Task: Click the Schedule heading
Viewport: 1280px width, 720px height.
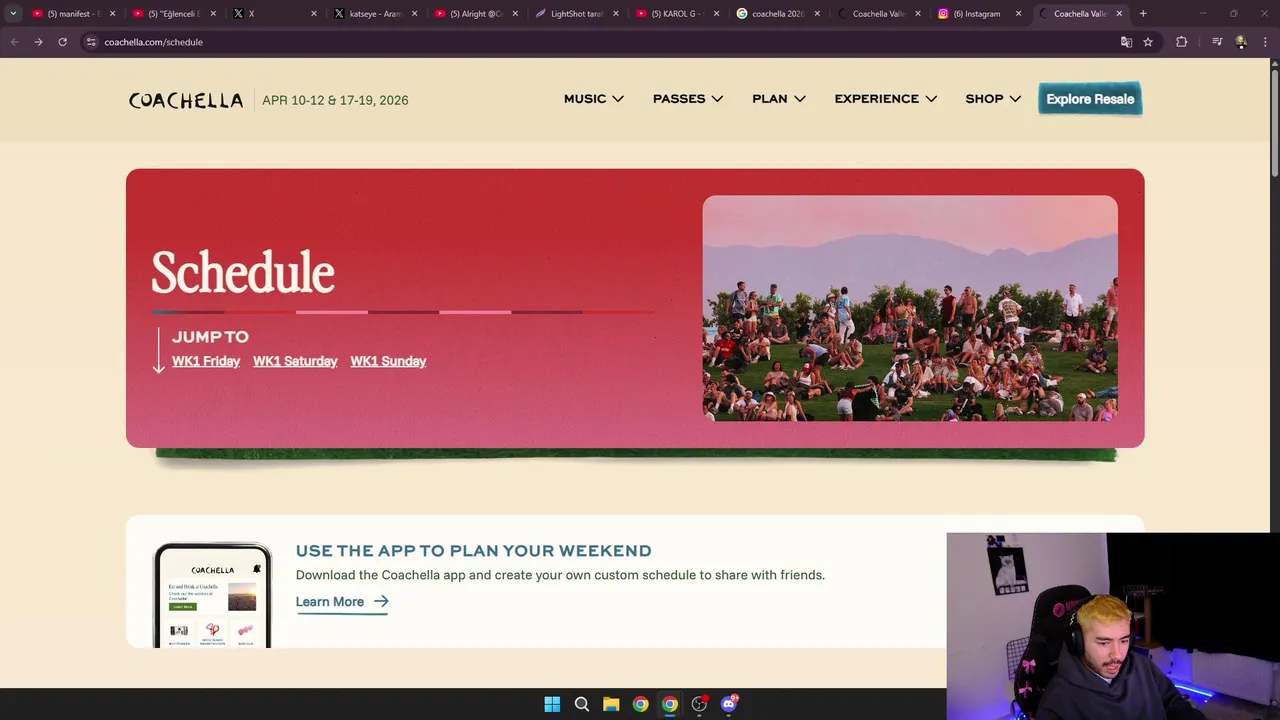Action: pyautogui.click(x=243, y=272)
